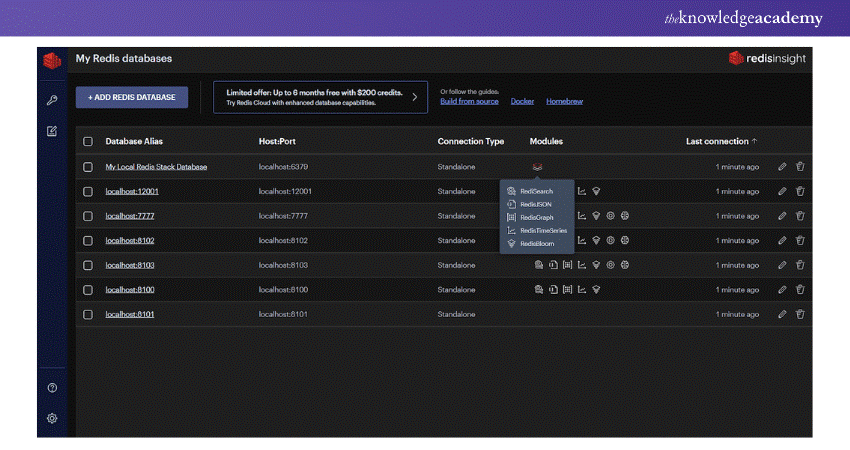Click RedisJSON module icon in localhost:8103 row
Viewport: 850px width, 450px height.
click(553, 265)
